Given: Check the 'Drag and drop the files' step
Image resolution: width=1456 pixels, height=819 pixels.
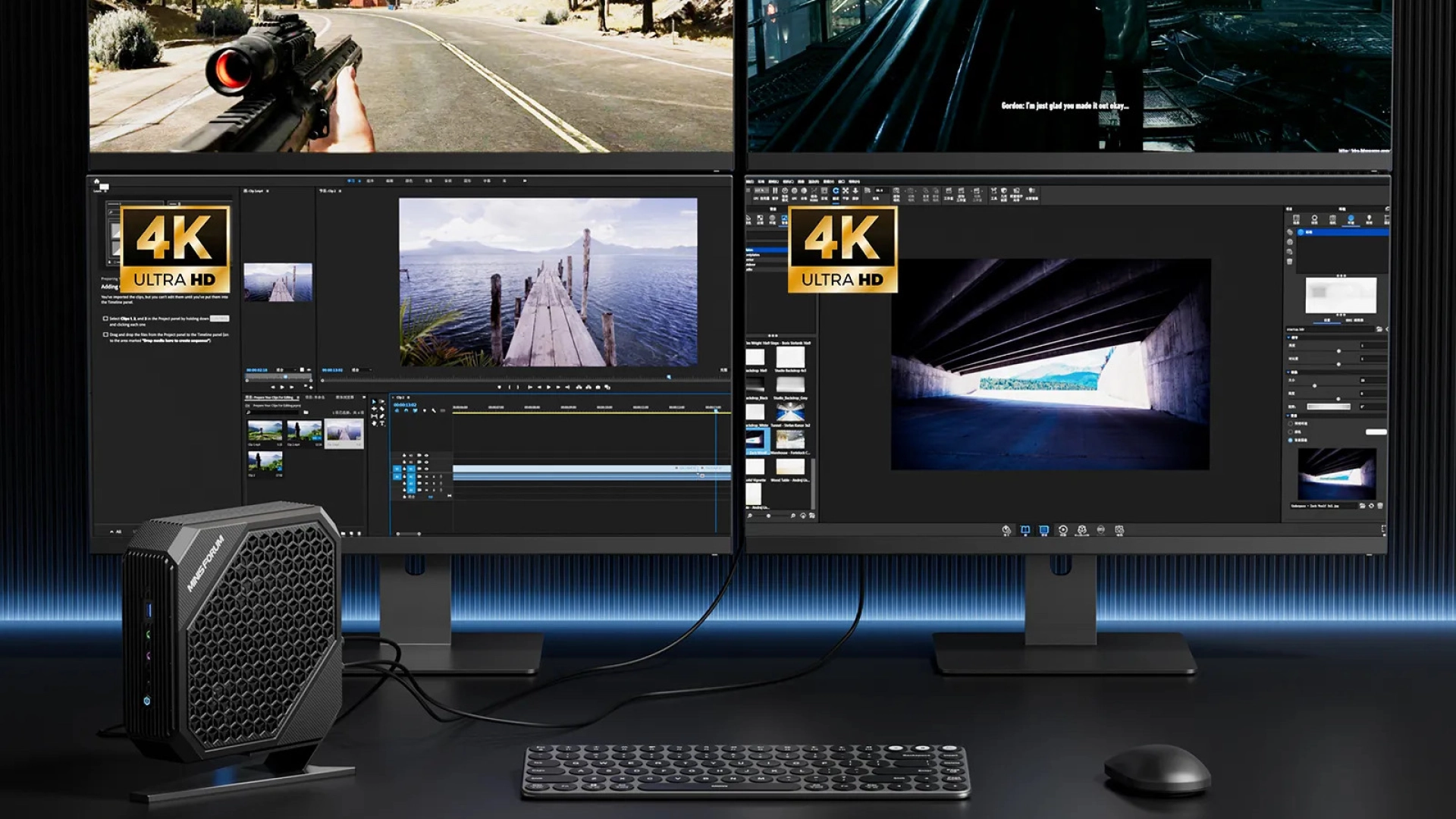Looking at the screenshot, I should coord(105,334).
